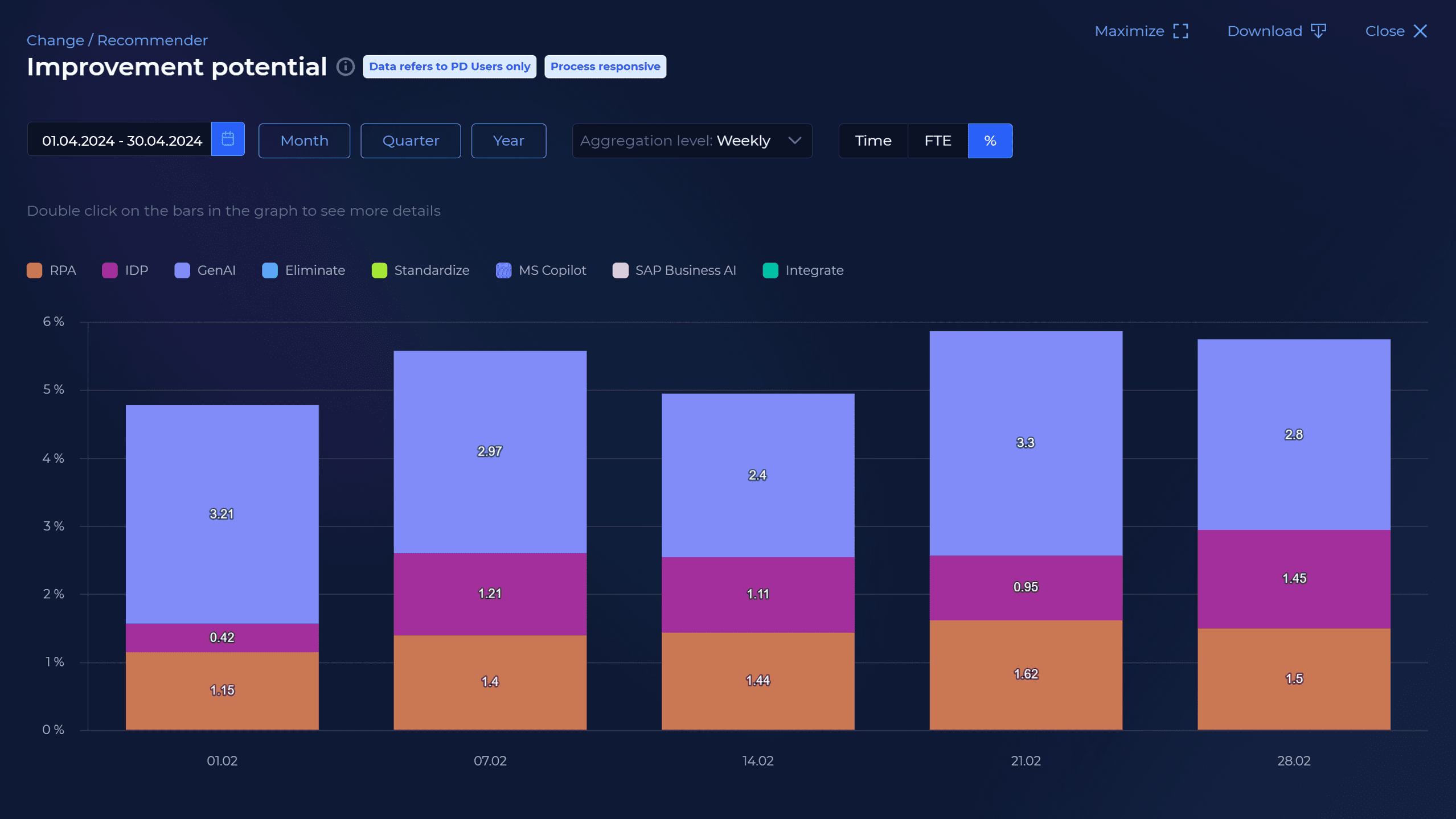Viewport: 1456px width, 819px height.
Task: Toggle SAP Business AI series in the legend
Action: pyautogui.click(x=621, y=270)
